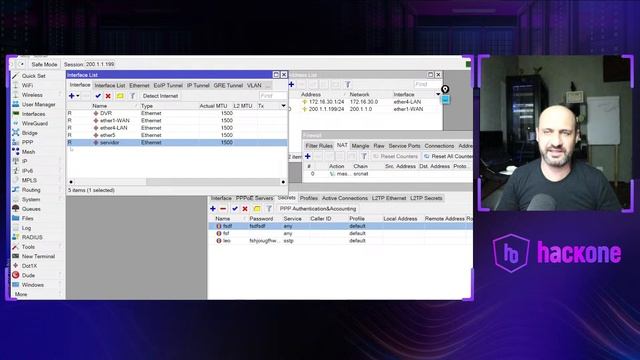Click the red minus remove button in PPP
Image resolution: width=640 pixels, height=360 pixels.
pyautogui.click(x=223, y=209)
